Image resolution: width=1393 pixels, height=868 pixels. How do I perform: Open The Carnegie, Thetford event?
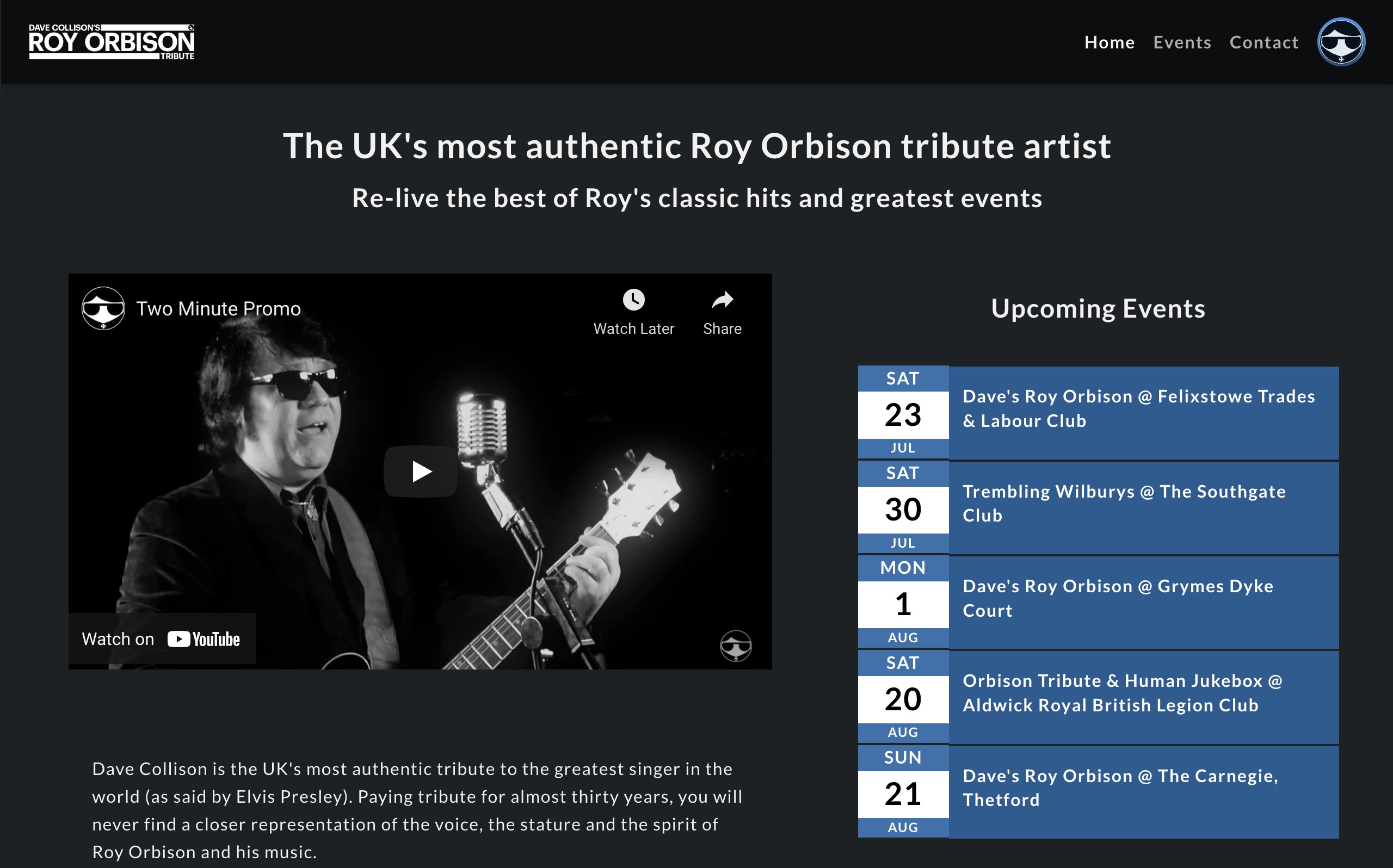coord(1120,788)
